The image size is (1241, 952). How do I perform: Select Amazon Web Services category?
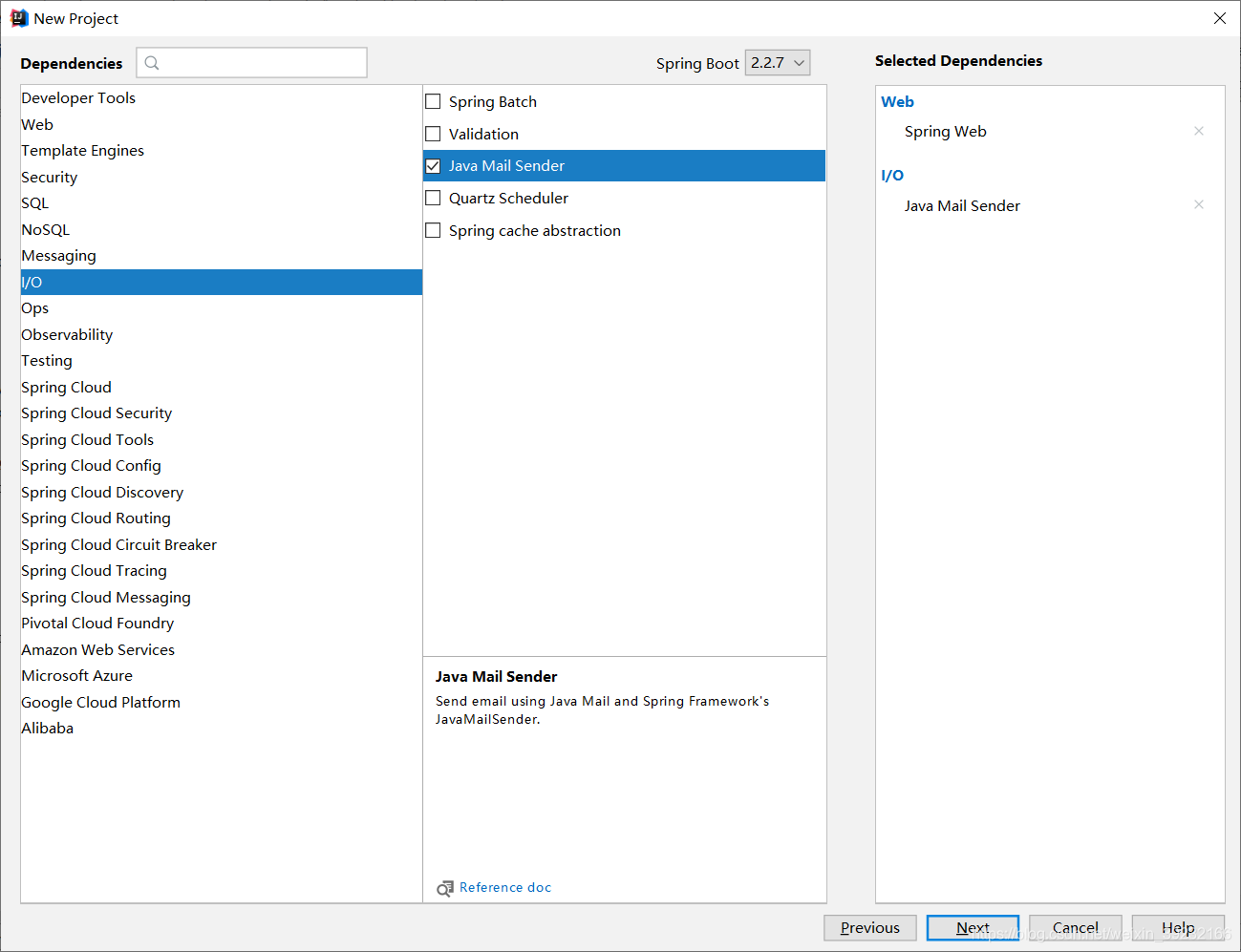222,649
